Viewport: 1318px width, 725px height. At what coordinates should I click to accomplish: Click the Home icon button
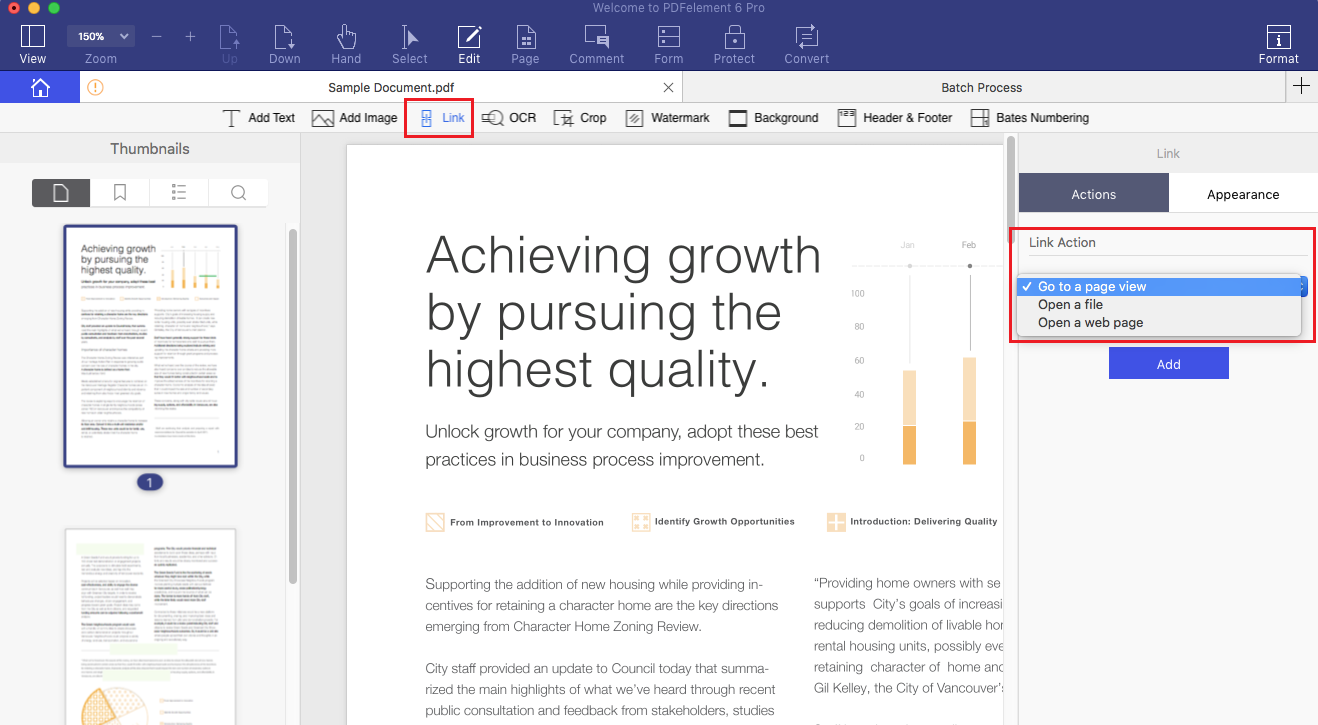click(40, 87)
